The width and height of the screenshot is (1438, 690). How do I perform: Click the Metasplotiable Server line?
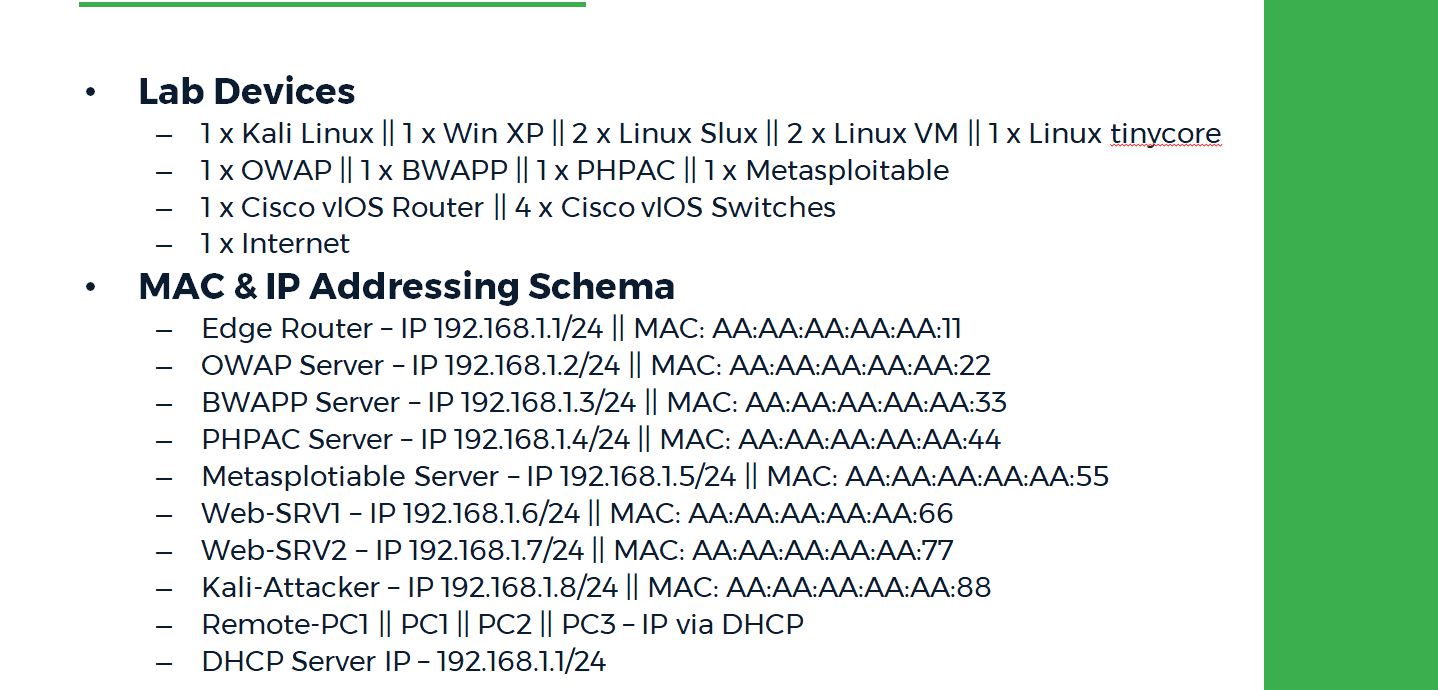pos(655,477)
